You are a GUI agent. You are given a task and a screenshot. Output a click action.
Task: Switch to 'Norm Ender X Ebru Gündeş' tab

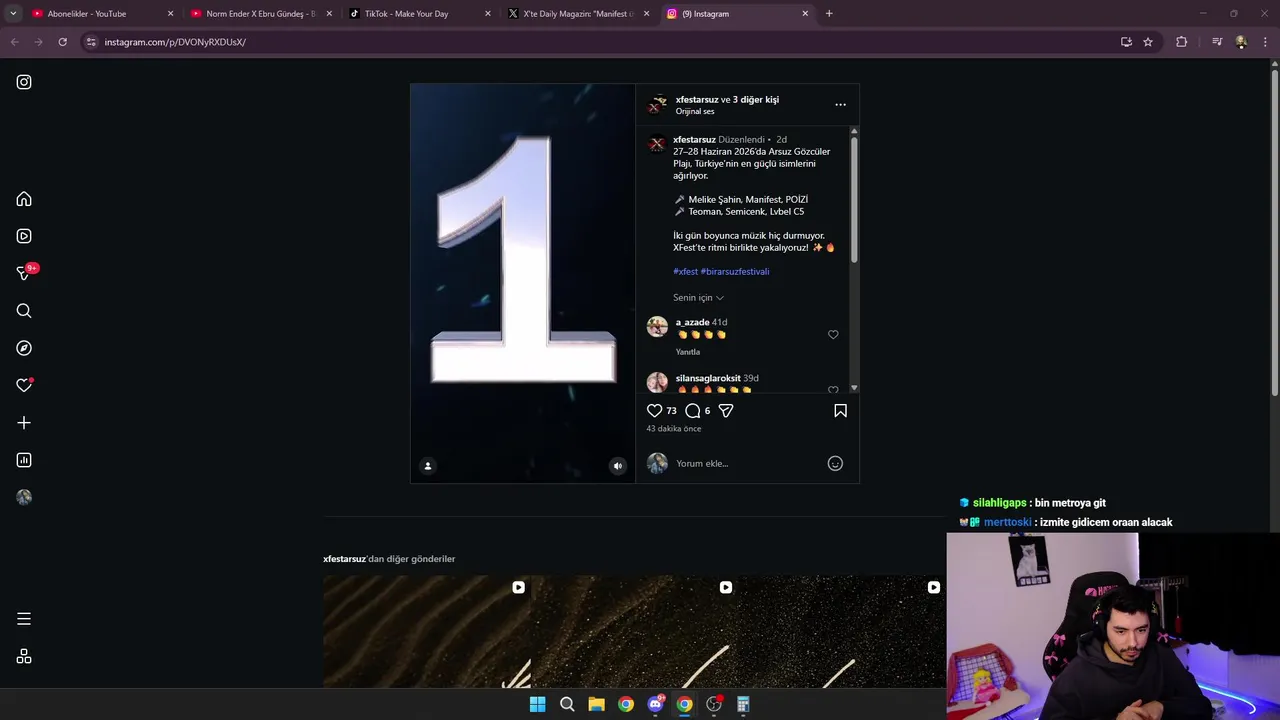pos(260,14)
